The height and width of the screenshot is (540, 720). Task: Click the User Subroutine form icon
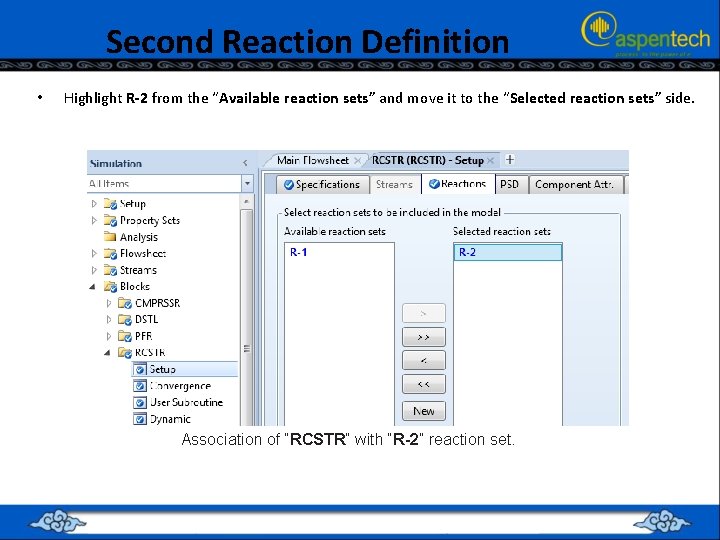[x=140, y=402]
